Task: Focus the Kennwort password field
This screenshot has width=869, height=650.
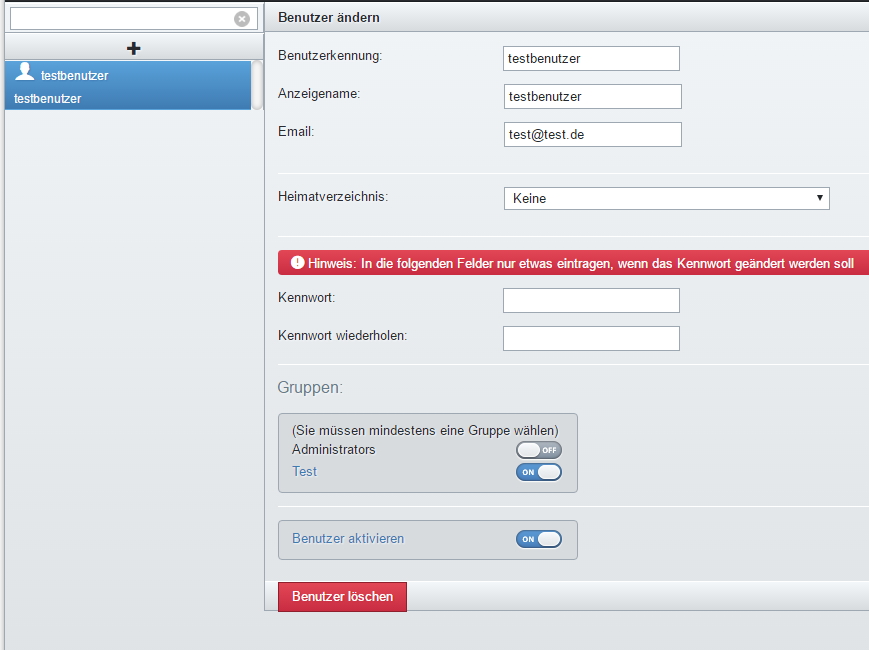Action: (591, 301)
